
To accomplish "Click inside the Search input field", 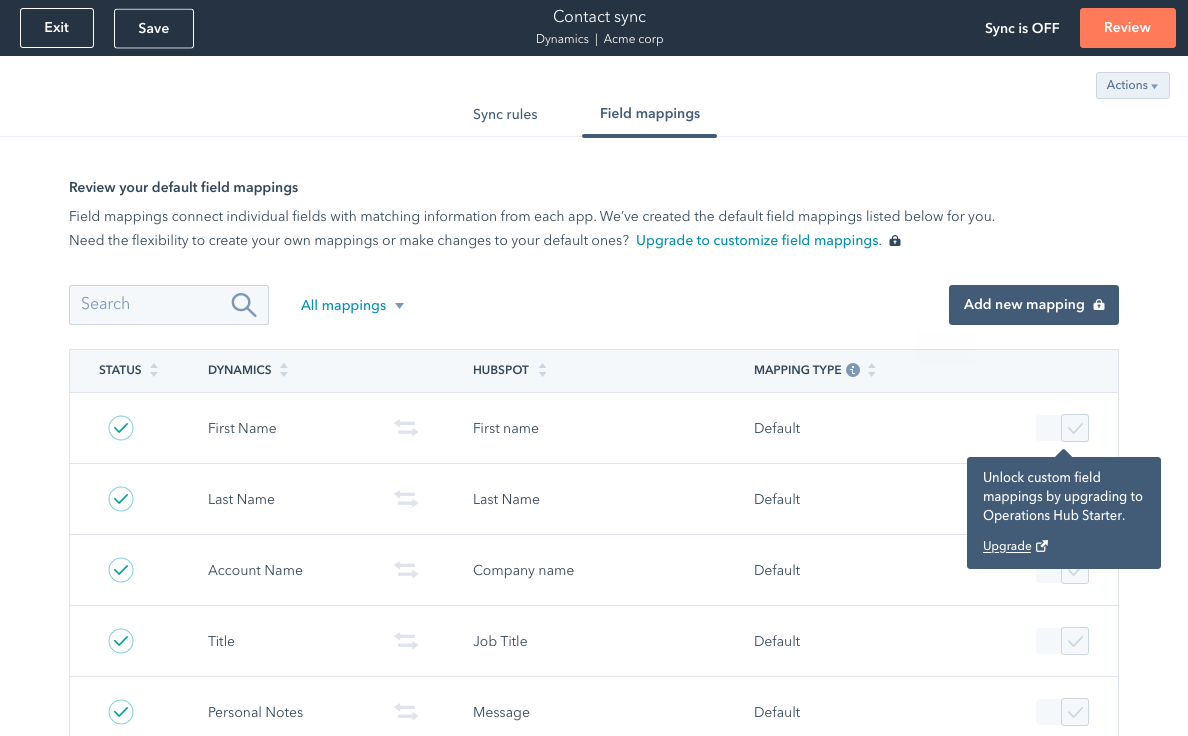I will click(x=150, y=304).
